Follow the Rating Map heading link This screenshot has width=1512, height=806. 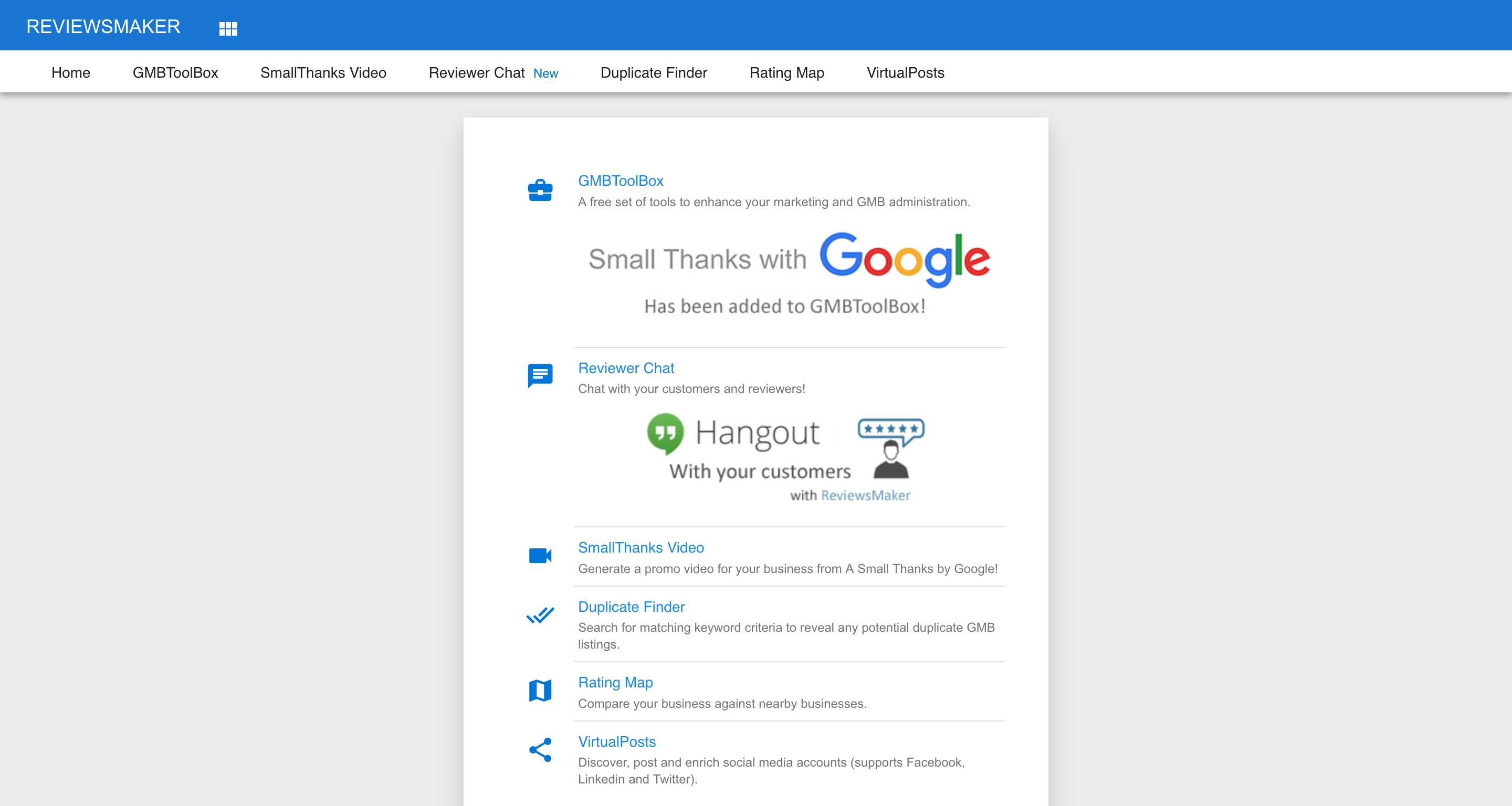[x=616, y=682]
